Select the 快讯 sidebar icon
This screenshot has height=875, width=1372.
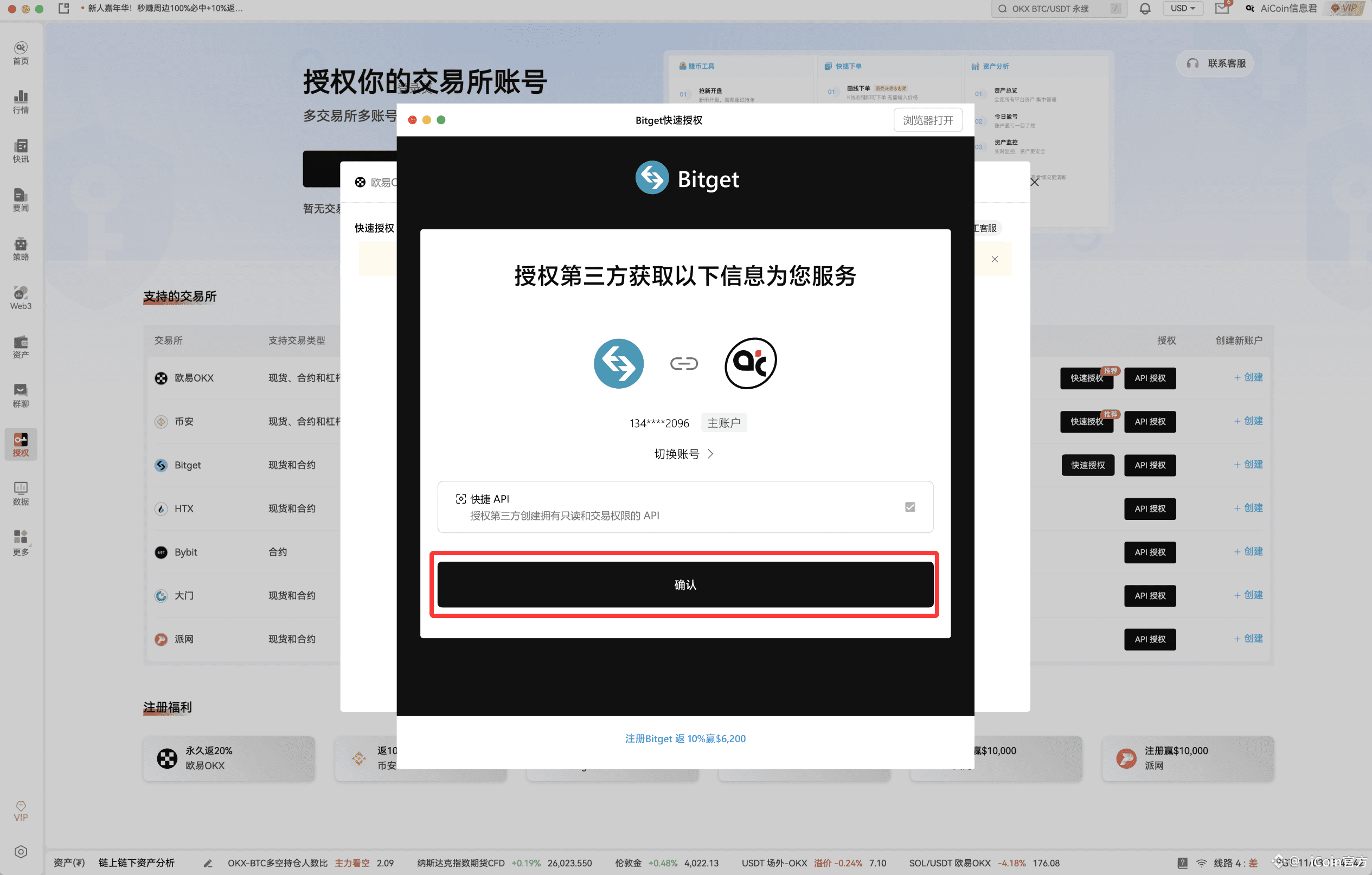(x=21, y=150)
